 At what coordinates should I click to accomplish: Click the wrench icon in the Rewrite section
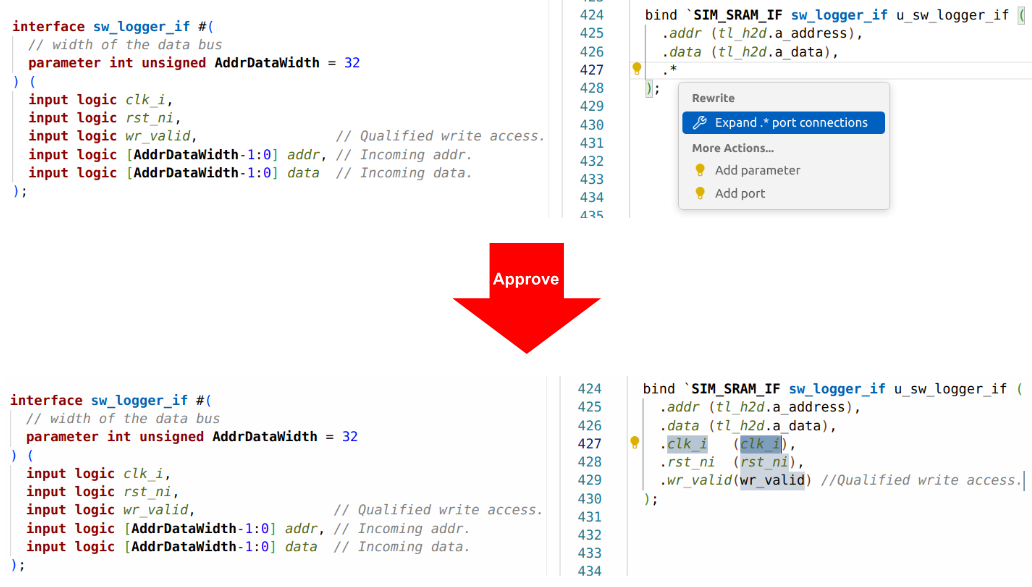pyautogui.click(x=700, y=123)
